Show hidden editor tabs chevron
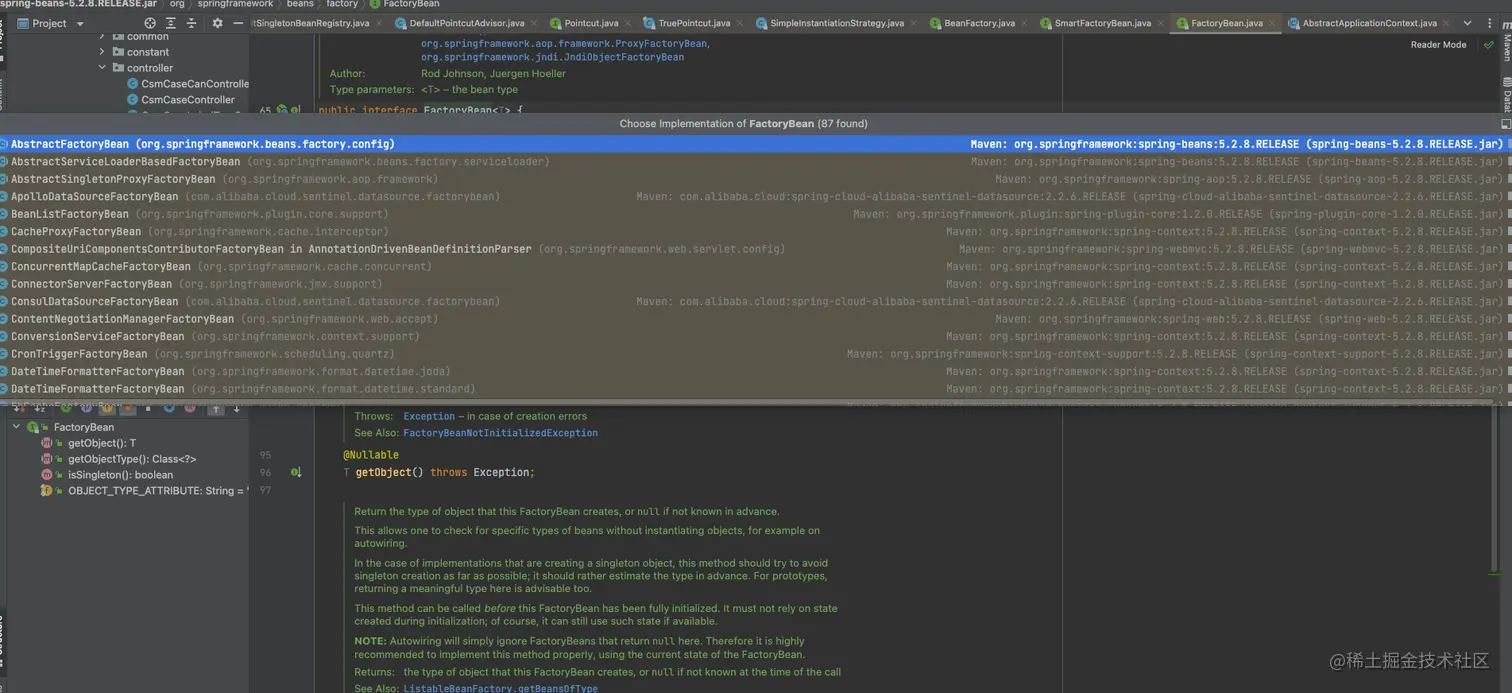Viewport: 1512px width, 693px height. [x=1469, y=23]
